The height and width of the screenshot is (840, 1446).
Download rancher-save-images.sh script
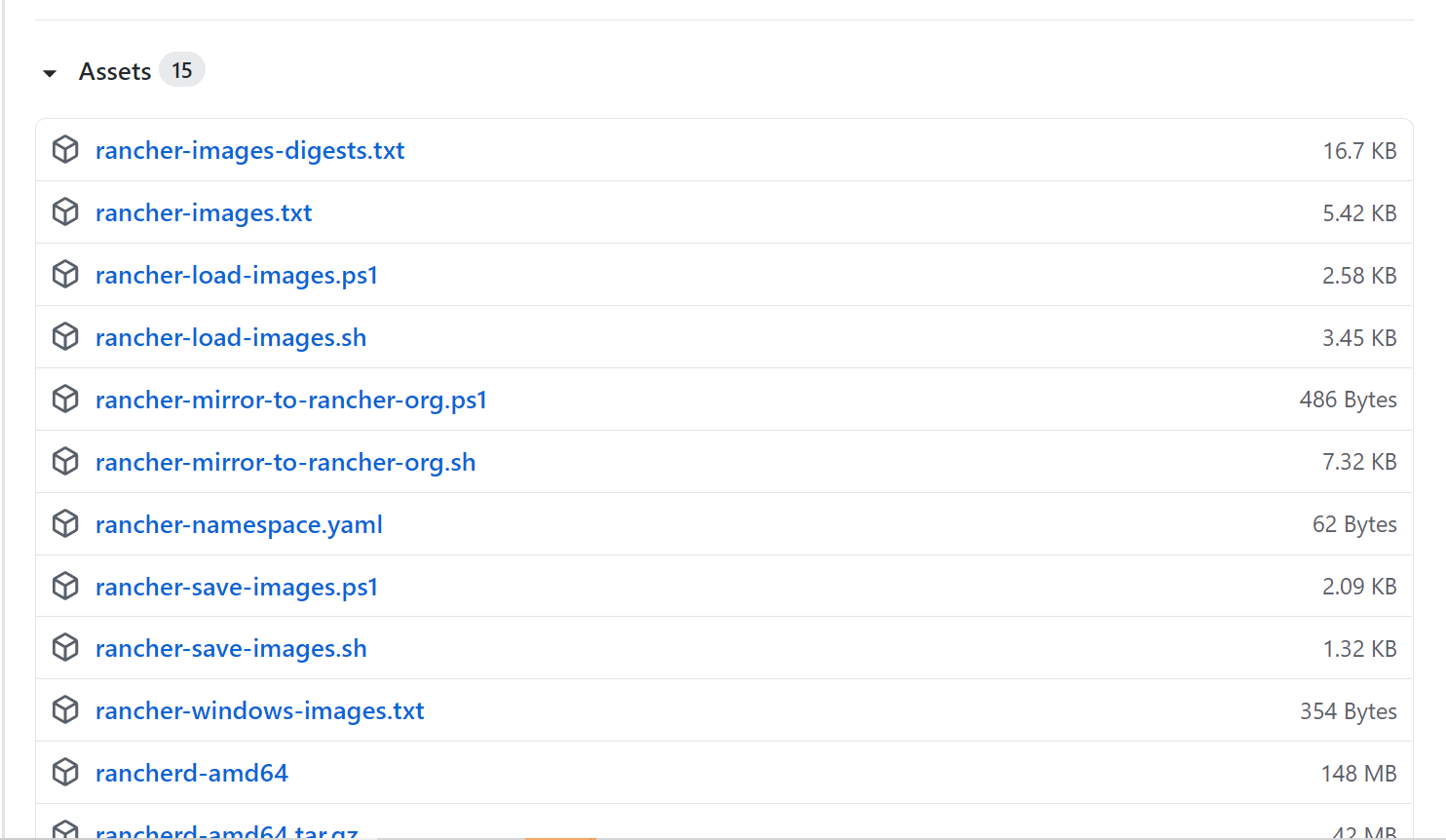pos(231,649)
